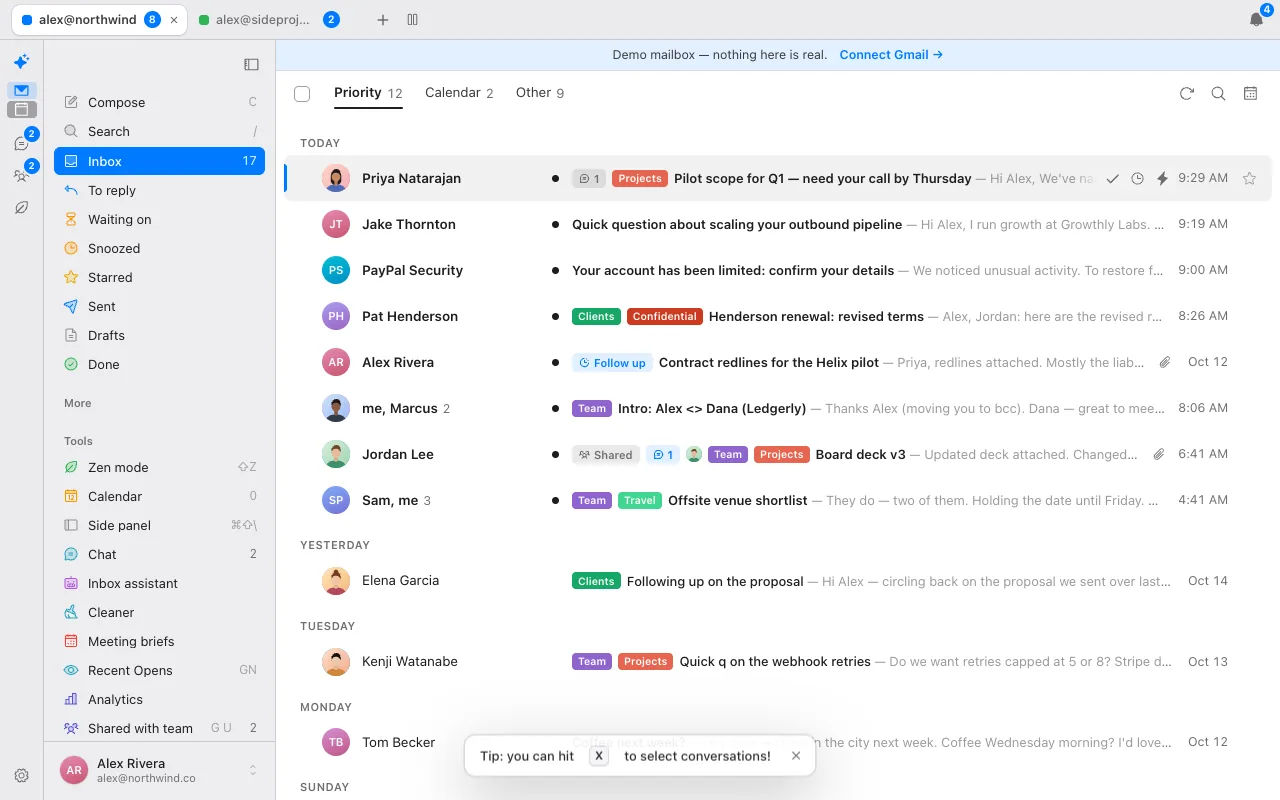Screen dimensions: 1280x800
Task: Open the notifications bell
Action: click(x=1256, y=20)
